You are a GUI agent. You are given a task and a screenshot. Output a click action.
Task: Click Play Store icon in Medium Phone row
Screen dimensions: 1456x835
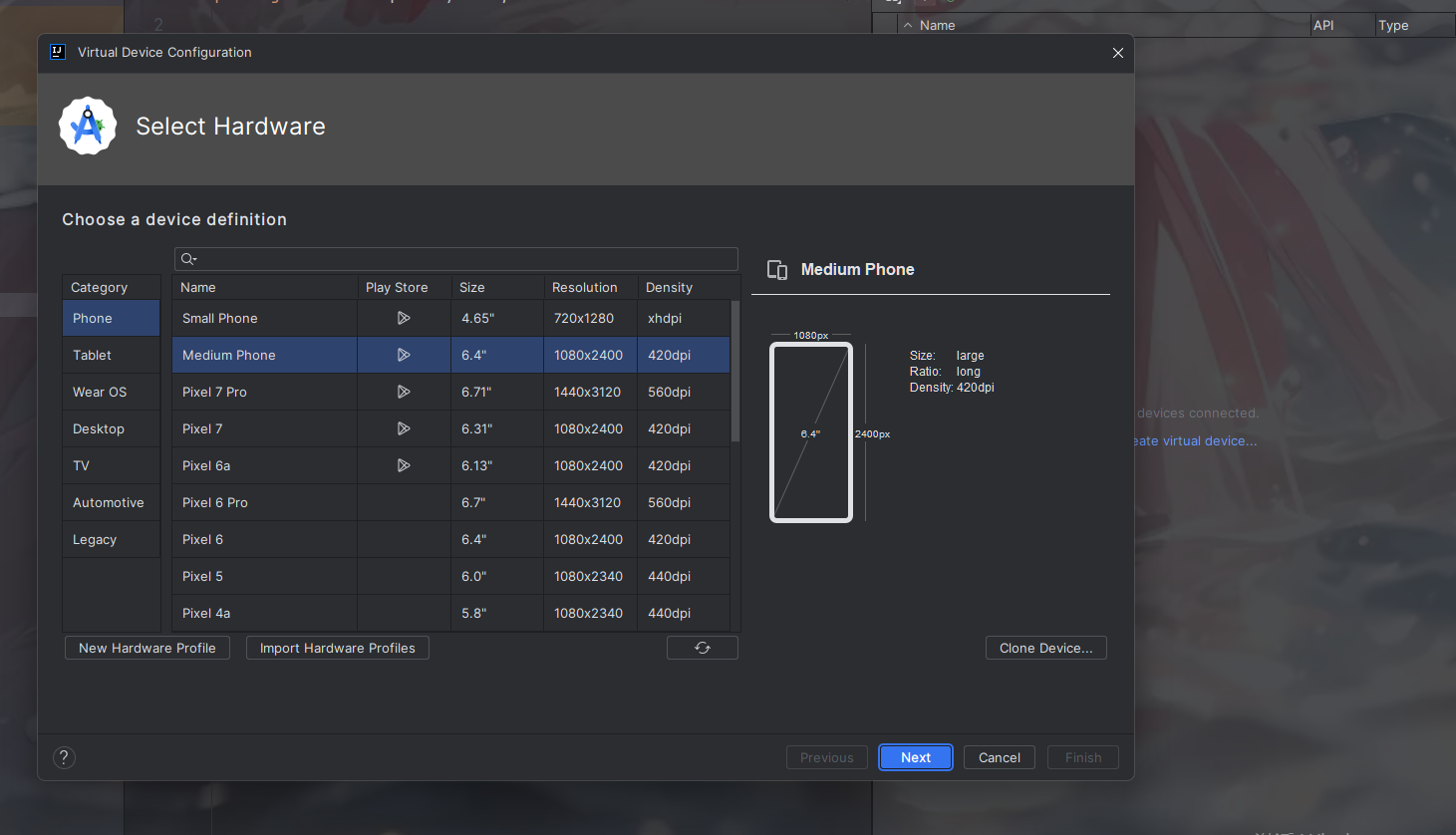(x=404, y=355)
